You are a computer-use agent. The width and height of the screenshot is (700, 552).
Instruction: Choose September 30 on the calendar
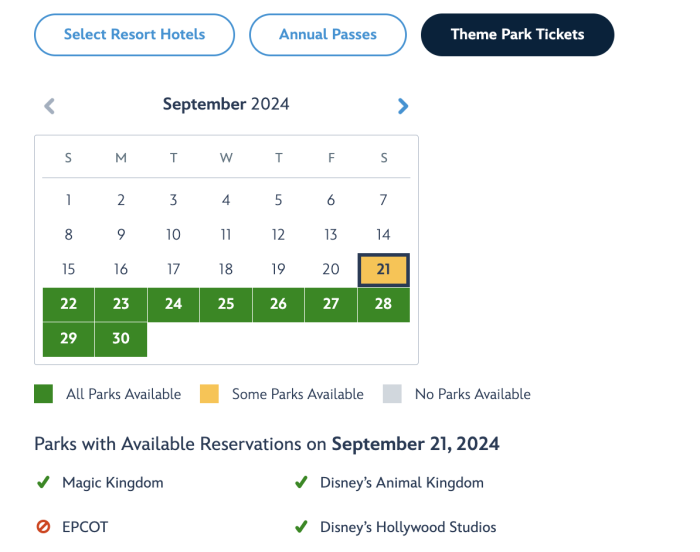[121, 339]
